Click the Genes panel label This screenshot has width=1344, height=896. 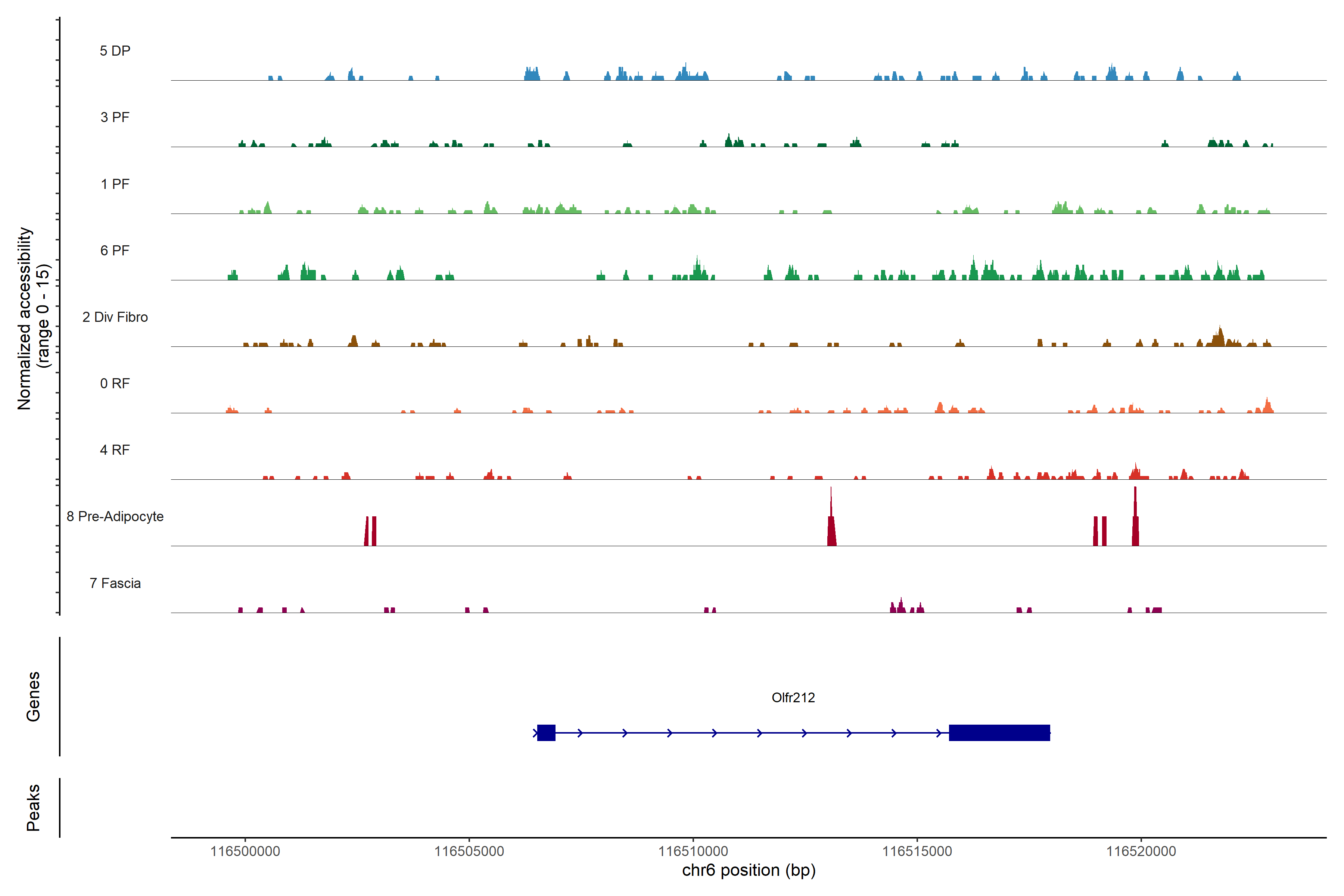click(33, 697)
